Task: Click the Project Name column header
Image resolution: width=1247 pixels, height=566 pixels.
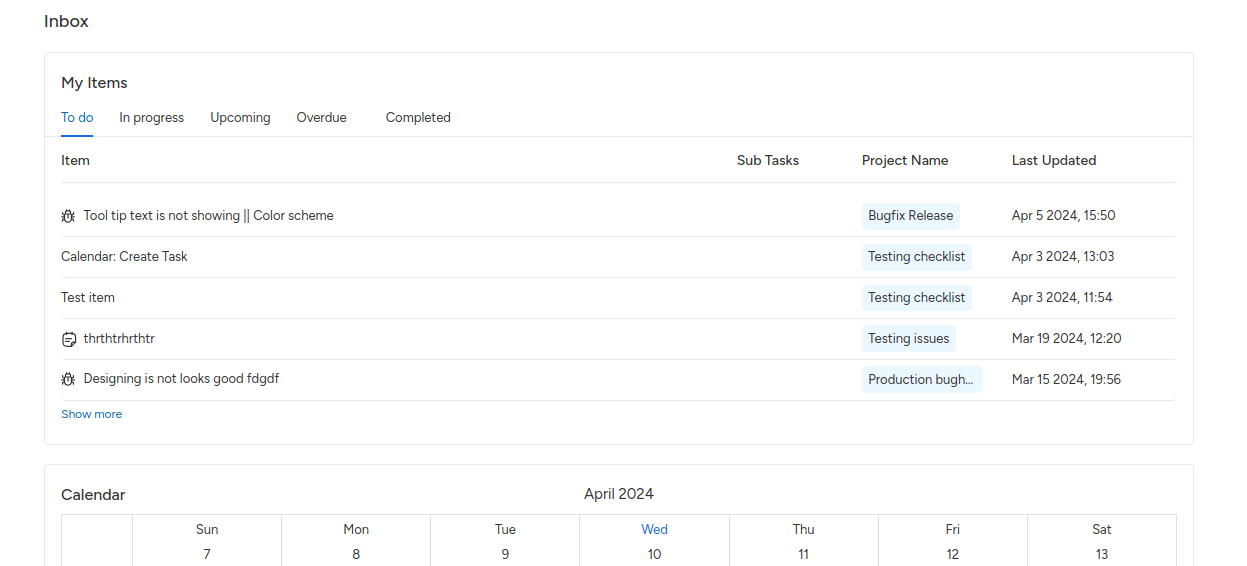Action: click(x=904, y=161)
